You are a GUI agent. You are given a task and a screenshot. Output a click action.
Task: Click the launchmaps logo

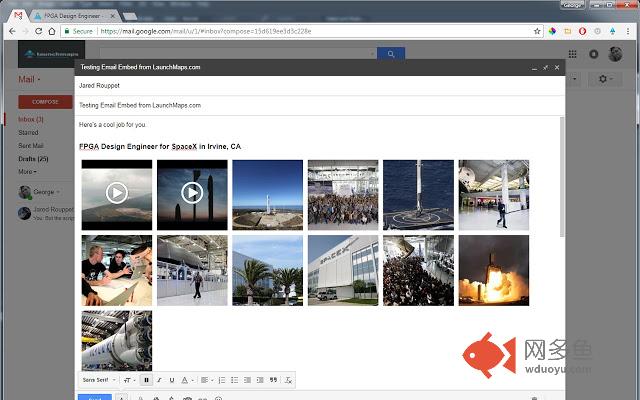click(51, 53)
